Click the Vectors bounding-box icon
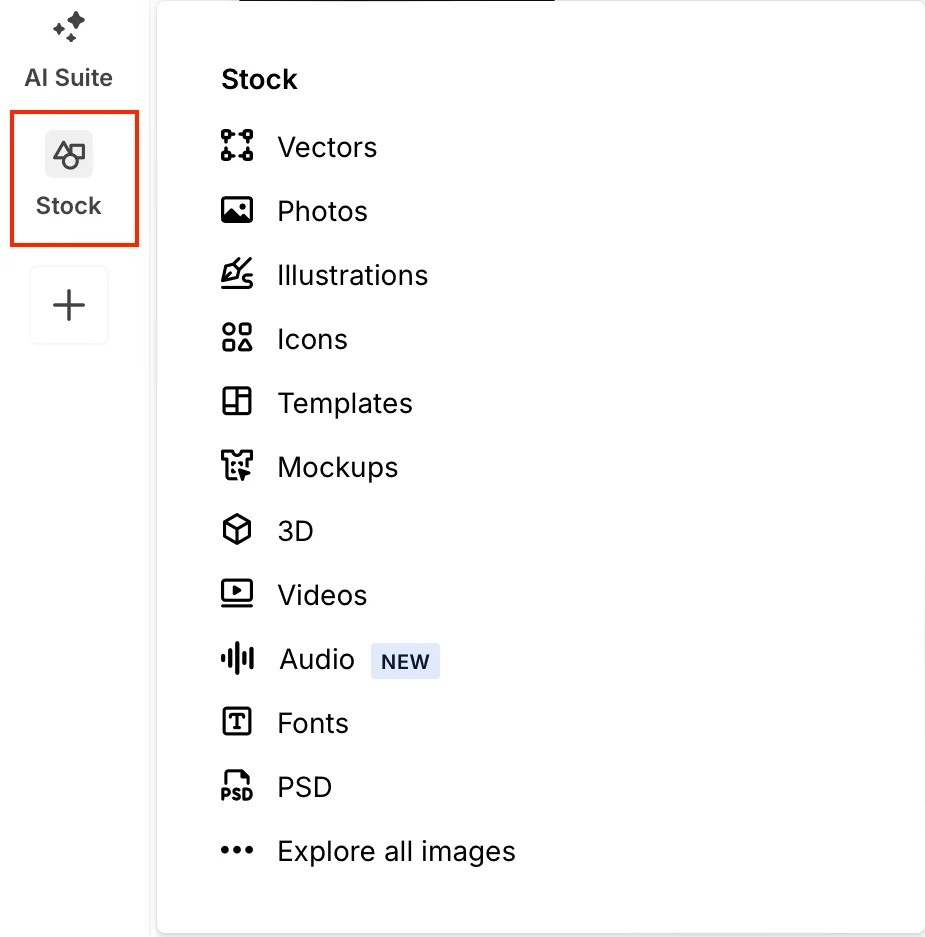 (237, 146)
